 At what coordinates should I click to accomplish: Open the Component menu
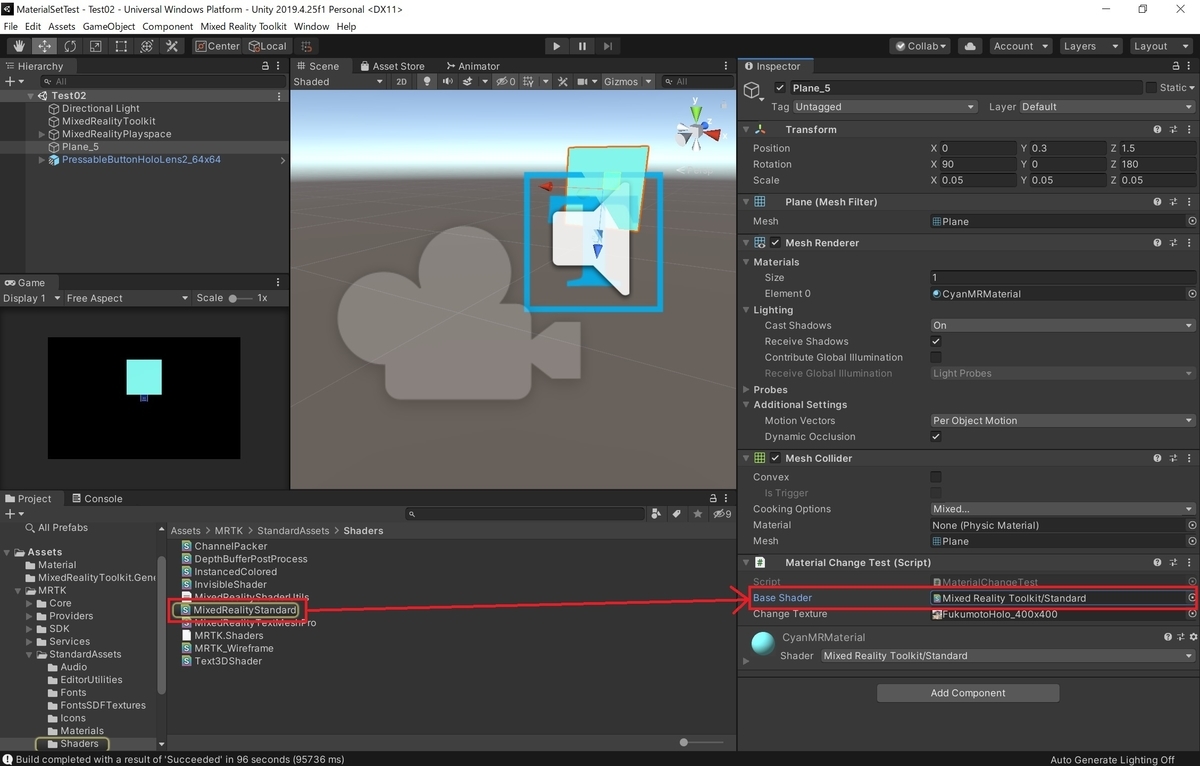[168, 26]
